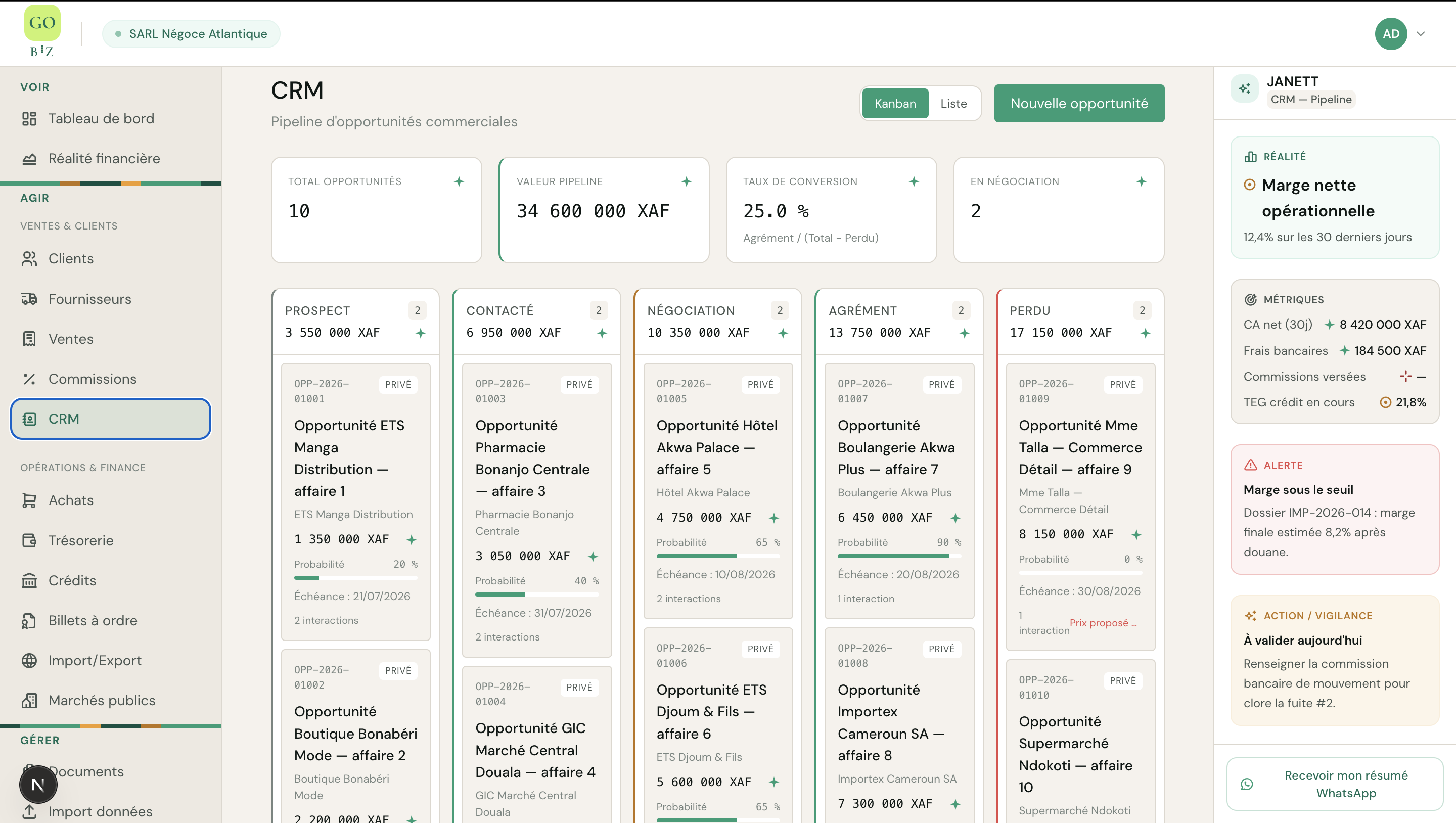The height and width of the screenshot is (823, 1456).
Task: Click sparkle beside 1 350 000 XAF amount
Action: point(412,540)
